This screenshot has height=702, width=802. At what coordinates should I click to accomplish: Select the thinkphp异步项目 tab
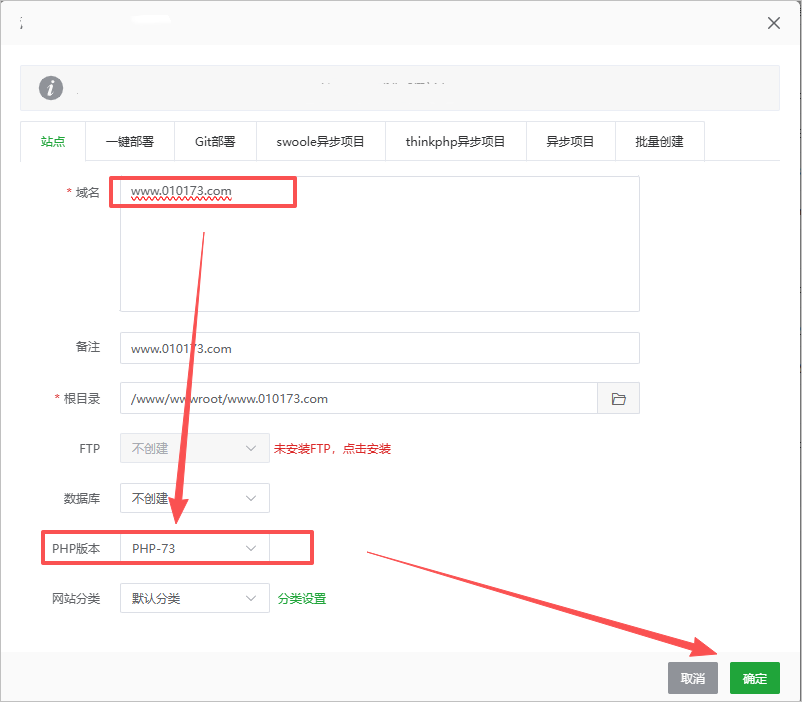455,142
